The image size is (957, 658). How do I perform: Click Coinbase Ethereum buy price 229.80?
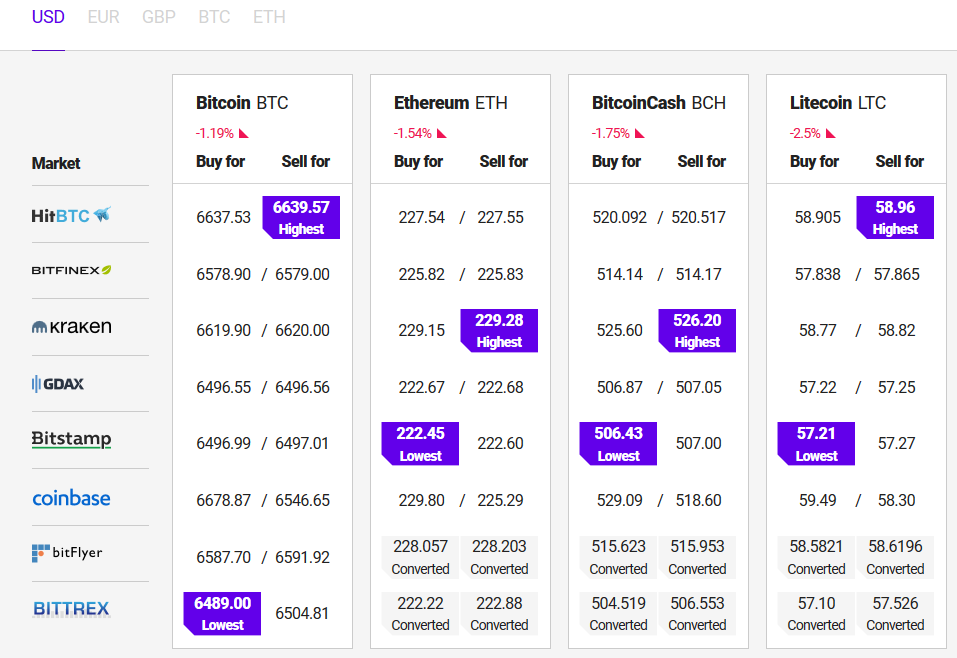[x=422, y=500]
